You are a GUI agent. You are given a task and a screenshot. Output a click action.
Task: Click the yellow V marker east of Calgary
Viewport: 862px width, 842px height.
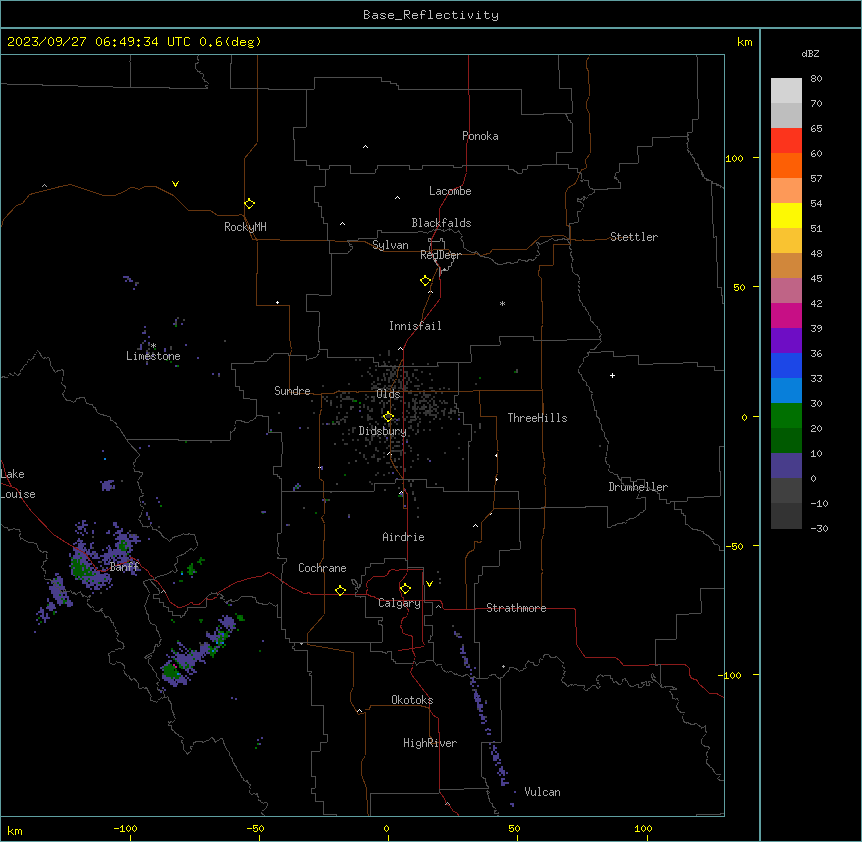pos(429,584)
